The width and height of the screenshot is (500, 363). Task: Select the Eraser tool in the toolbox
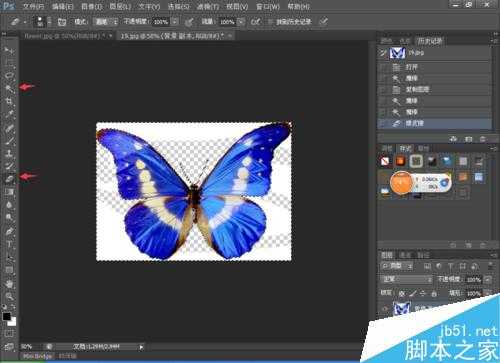[9, 179]
